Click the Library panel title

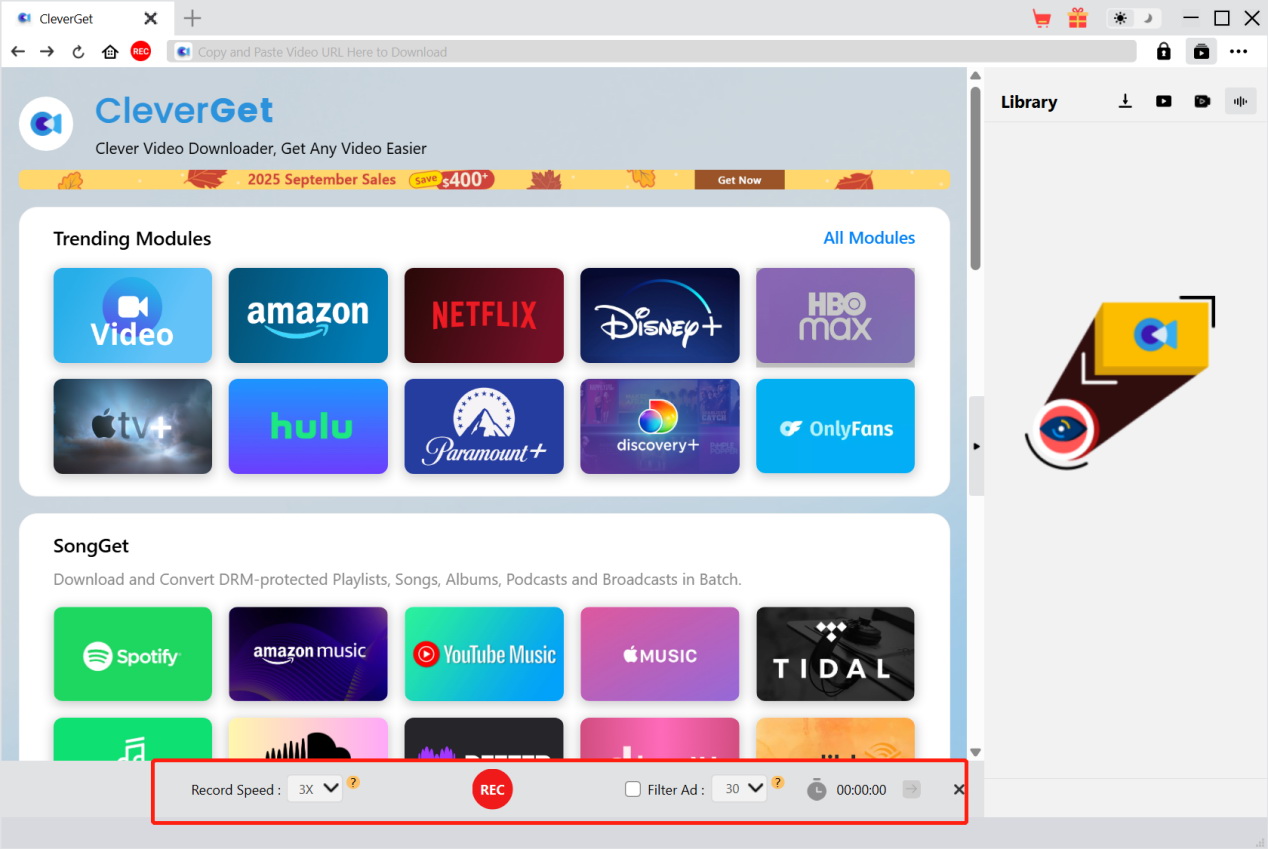[1029, 102]
